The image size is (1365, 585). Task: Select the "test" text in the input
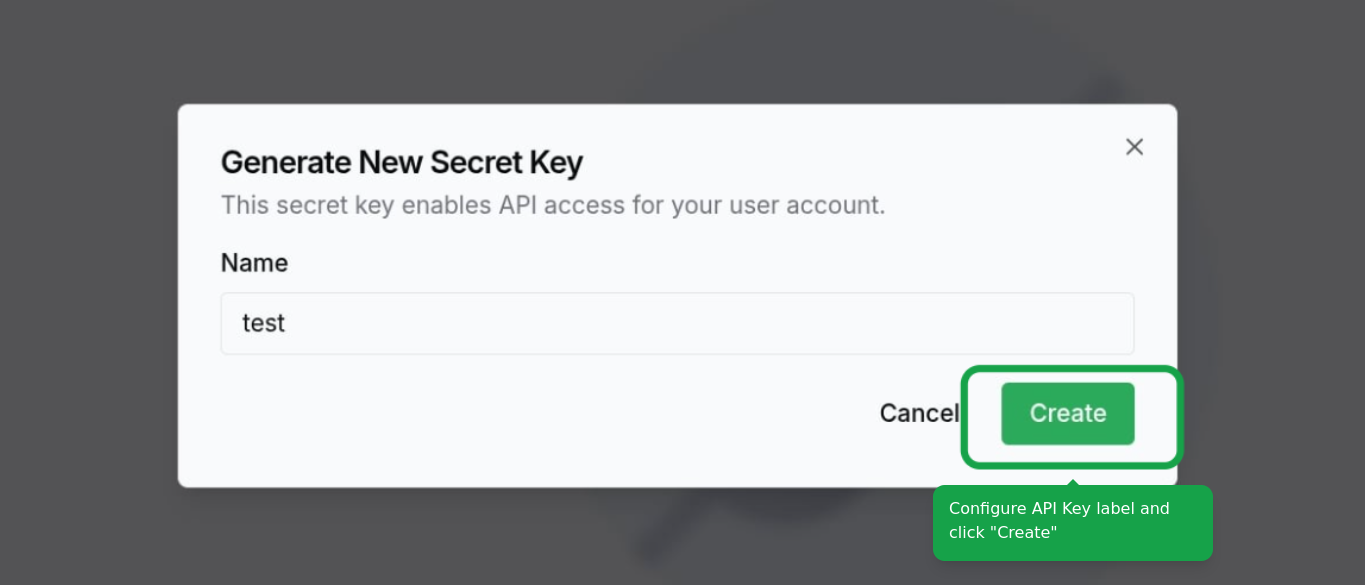click(x=263, y=323)
